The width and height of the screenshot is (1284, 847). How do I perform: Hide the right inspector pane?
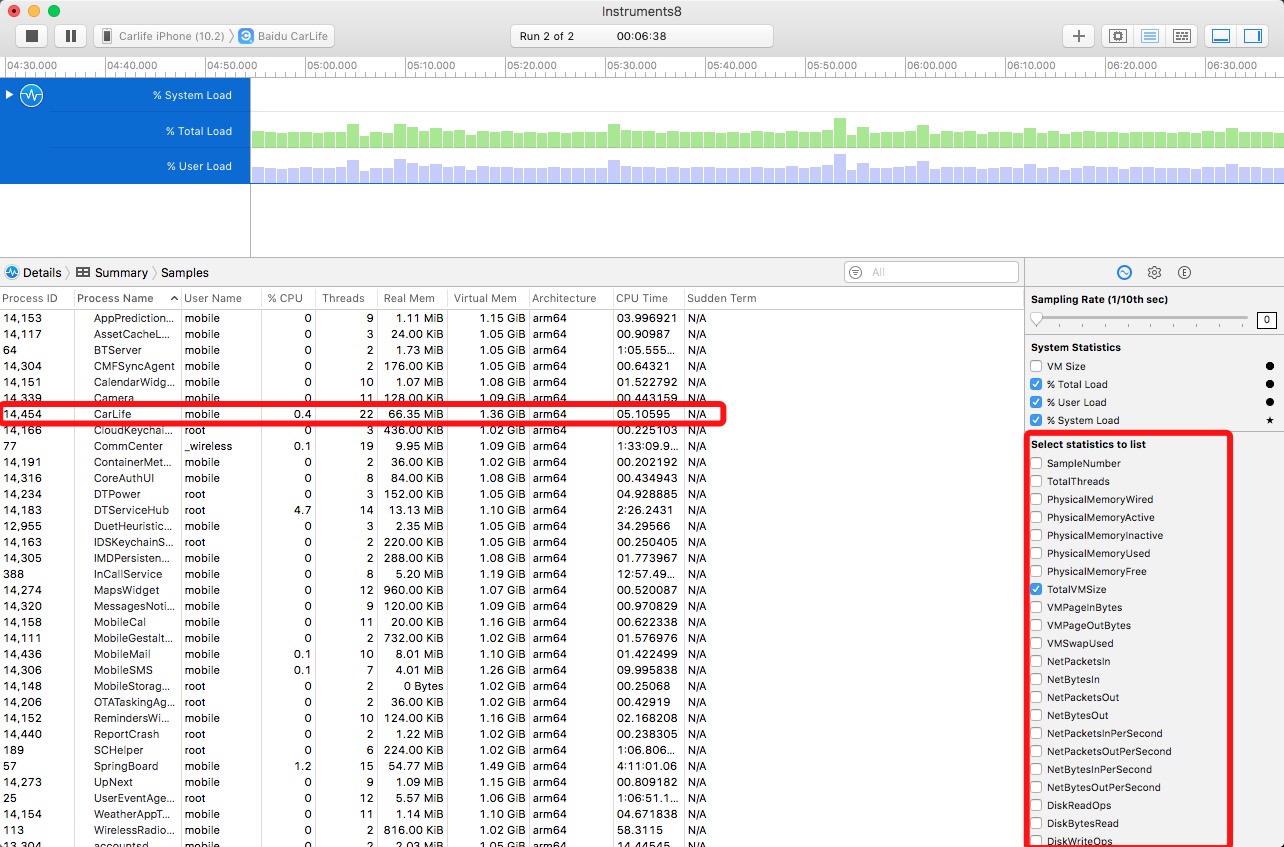tap(1252, 36)
